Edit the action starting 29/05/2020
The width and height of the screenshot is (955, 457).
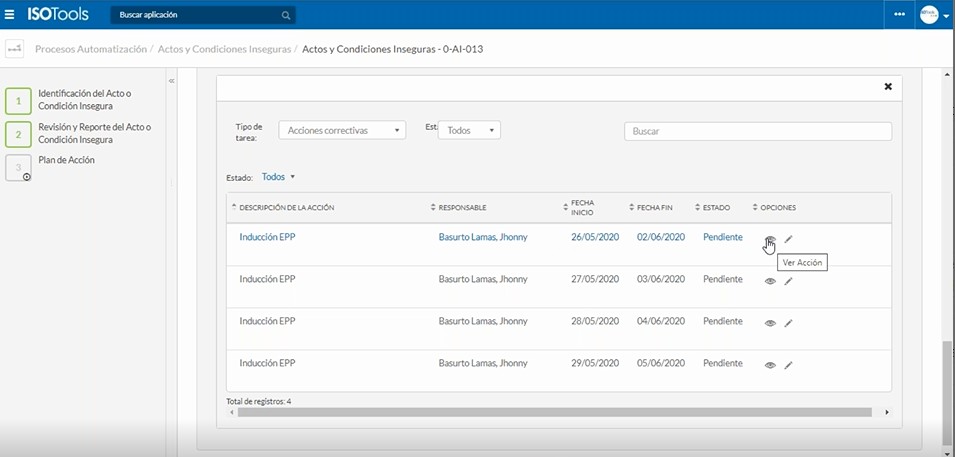788,366
